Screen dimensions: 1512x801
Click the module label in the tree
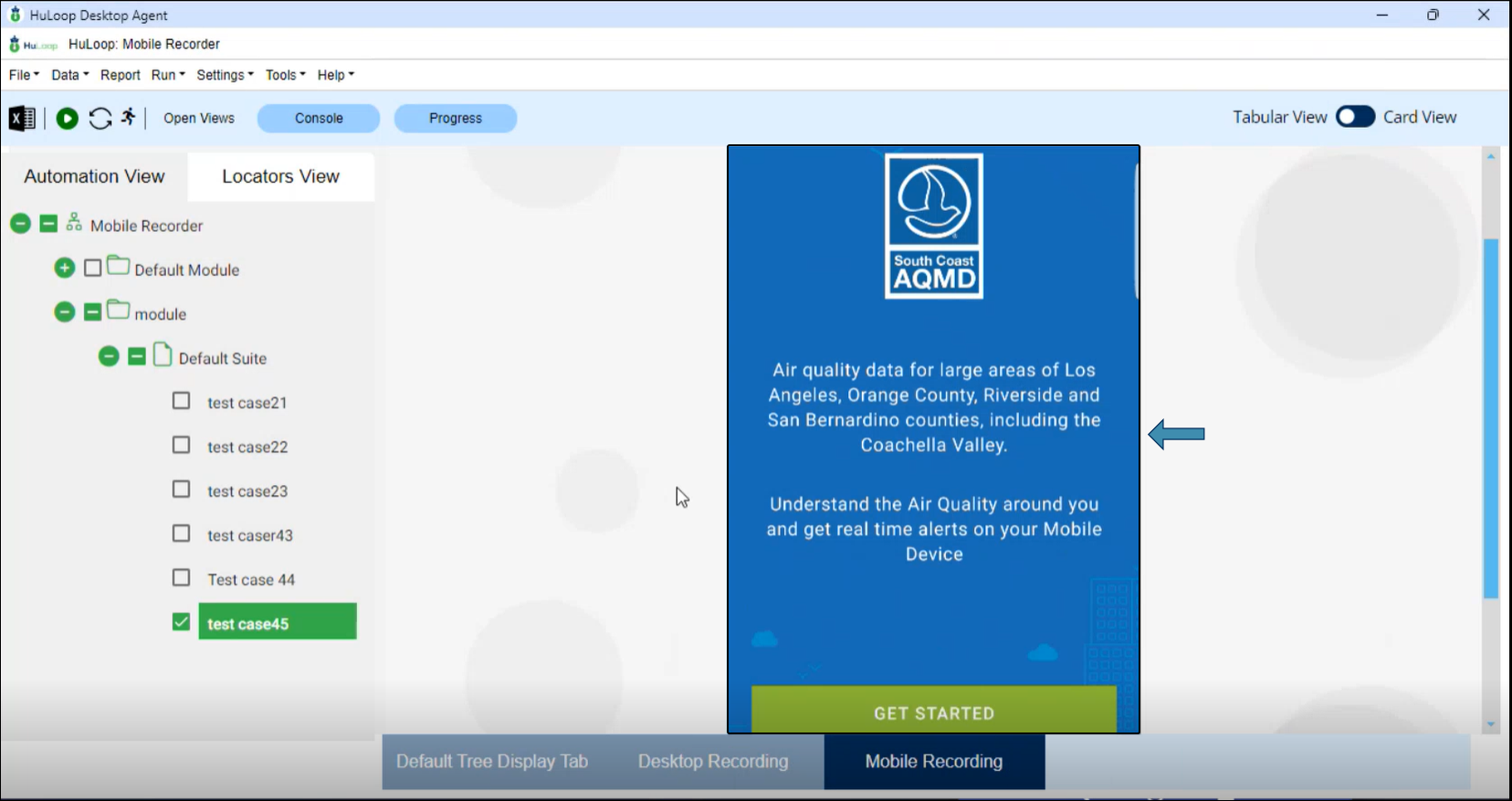(x=161, y=314)
